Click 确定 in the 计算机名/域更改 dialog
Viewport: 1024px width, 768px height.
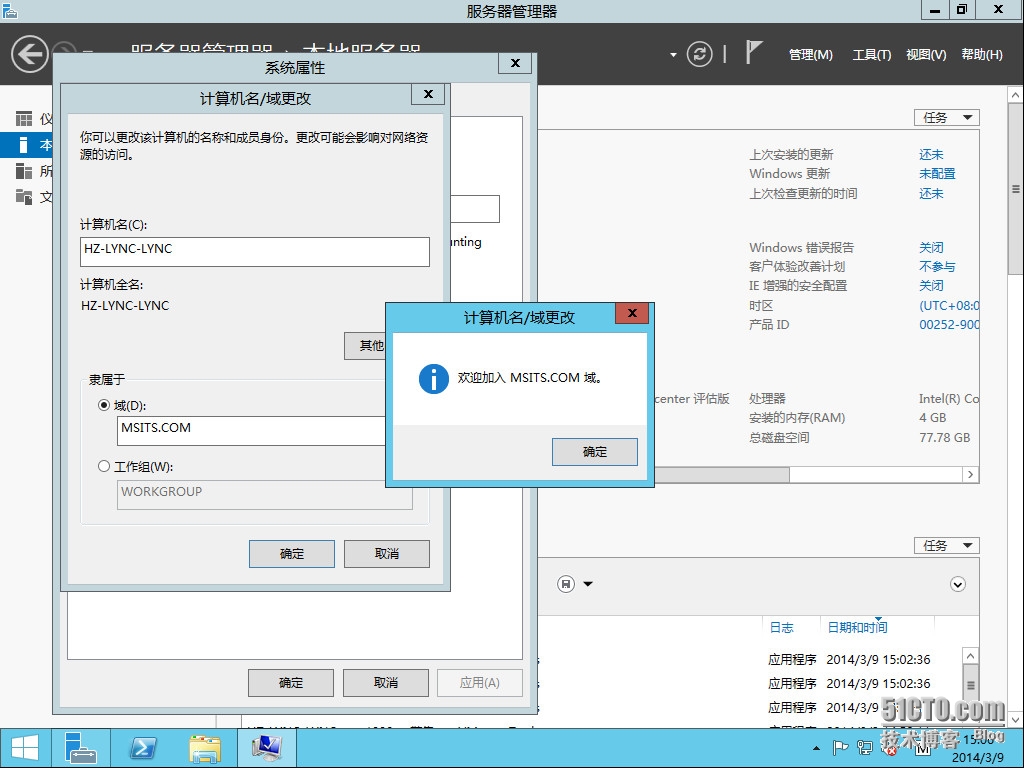[x=291, y=554]
